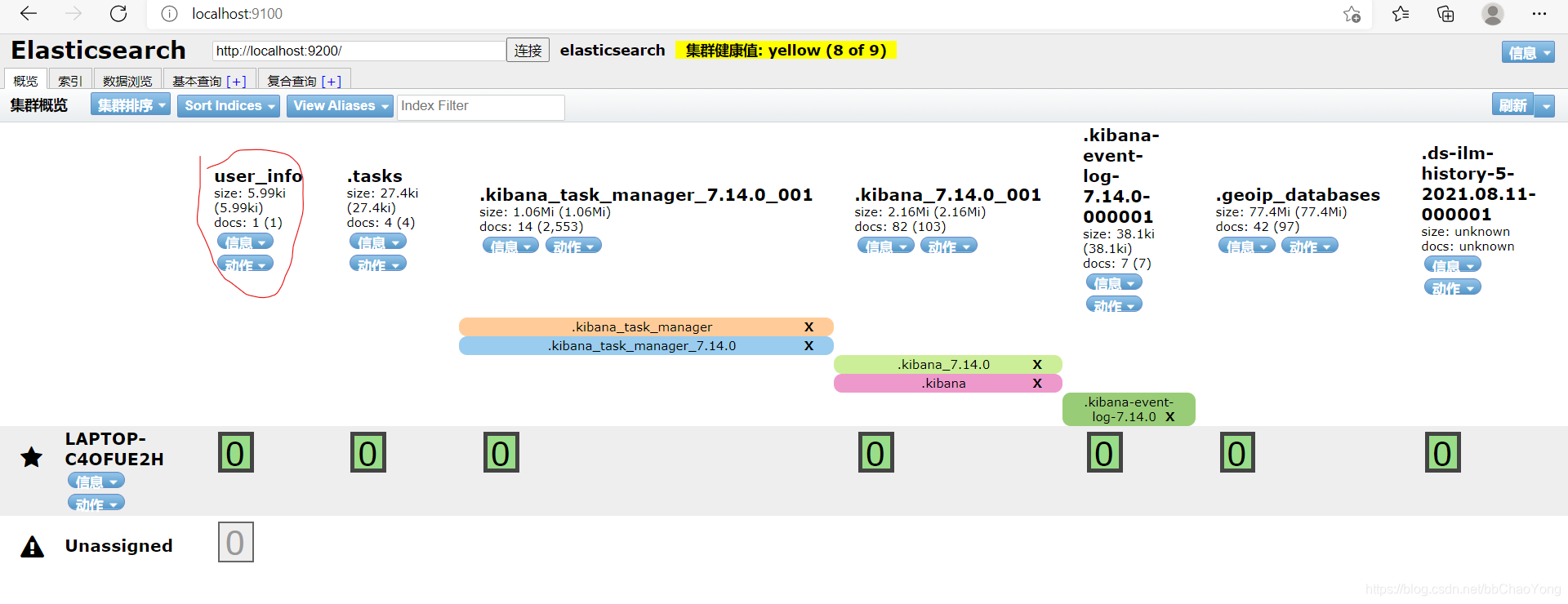Image resolution: width=1568 pixels, height=604 pixels.
Task: Open the 集群排序 dropdown
Action: coord(131,105)
